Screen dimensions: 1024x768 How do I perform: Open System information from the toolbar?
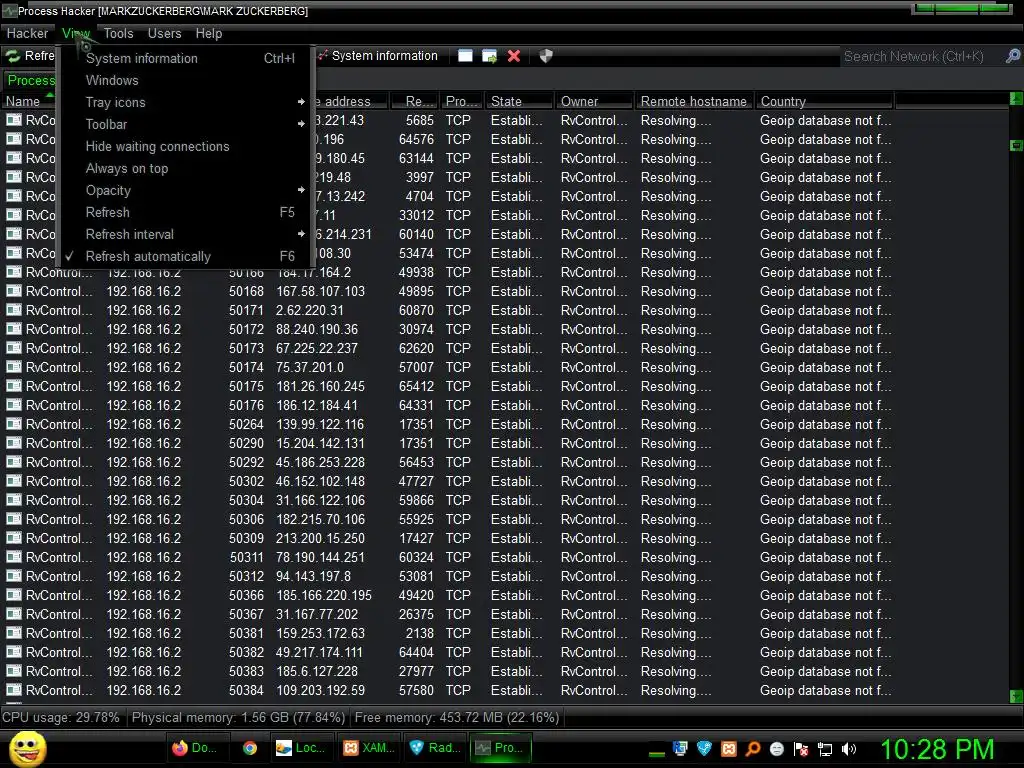(x=377, y=56)
